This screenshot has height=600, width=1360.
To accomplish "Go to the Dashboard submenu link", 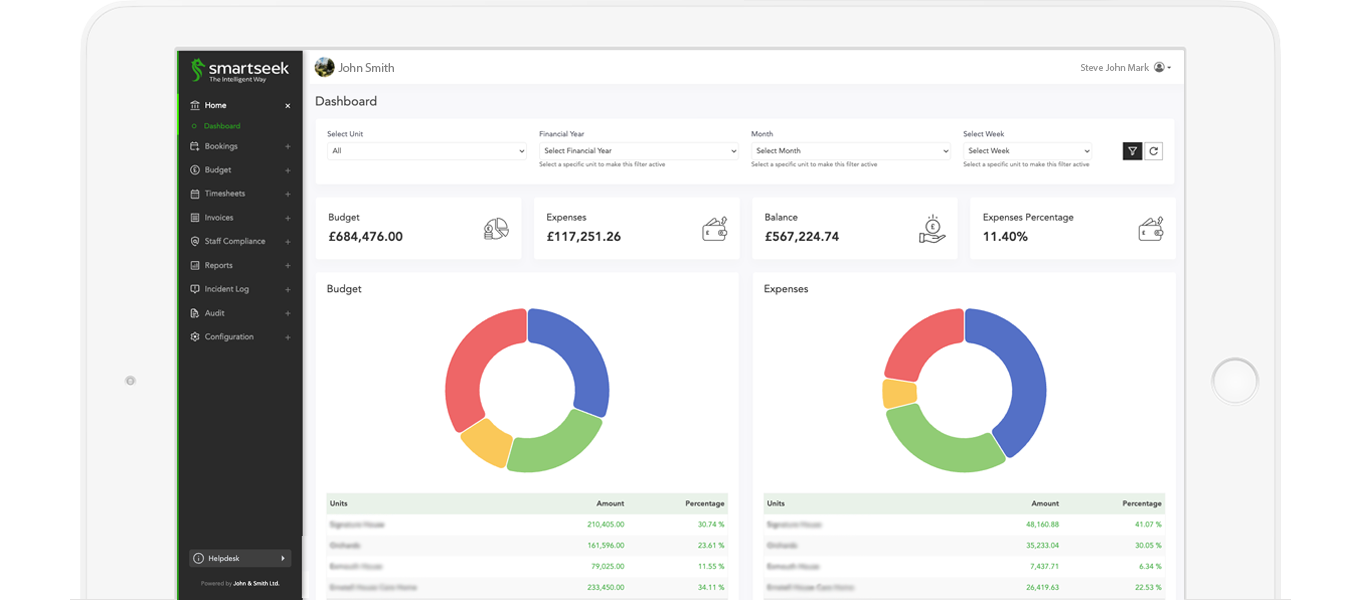I will point(222,126).
